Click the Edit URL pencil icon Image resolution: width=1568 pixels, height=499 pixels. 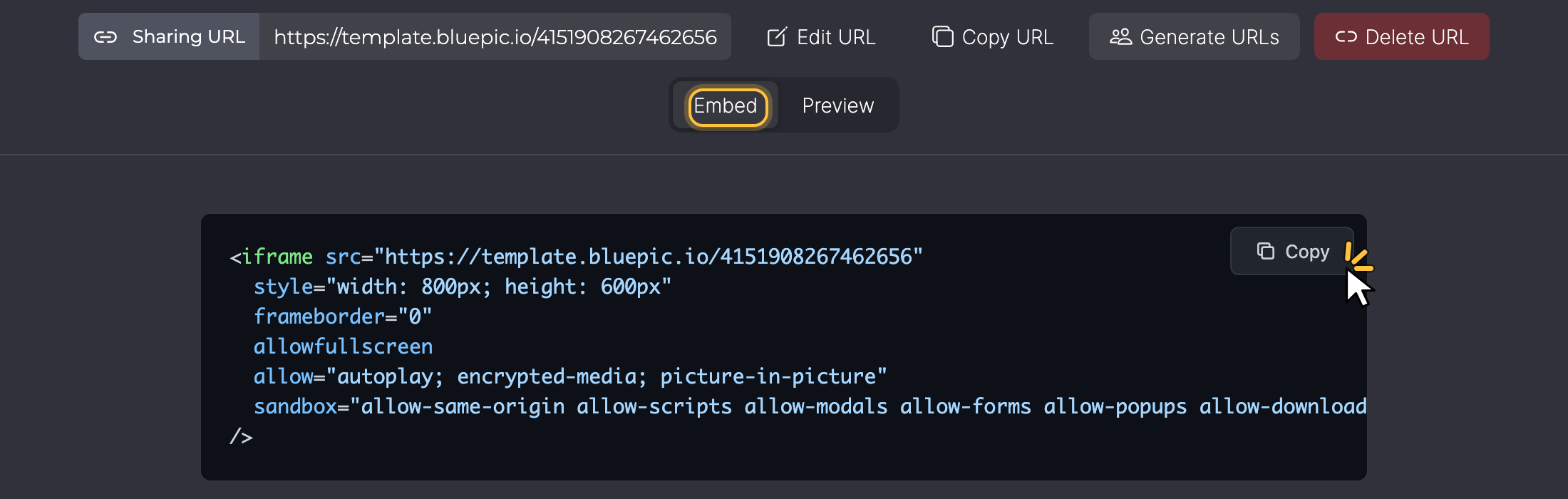pyautogui.click(x=777, y=37)
